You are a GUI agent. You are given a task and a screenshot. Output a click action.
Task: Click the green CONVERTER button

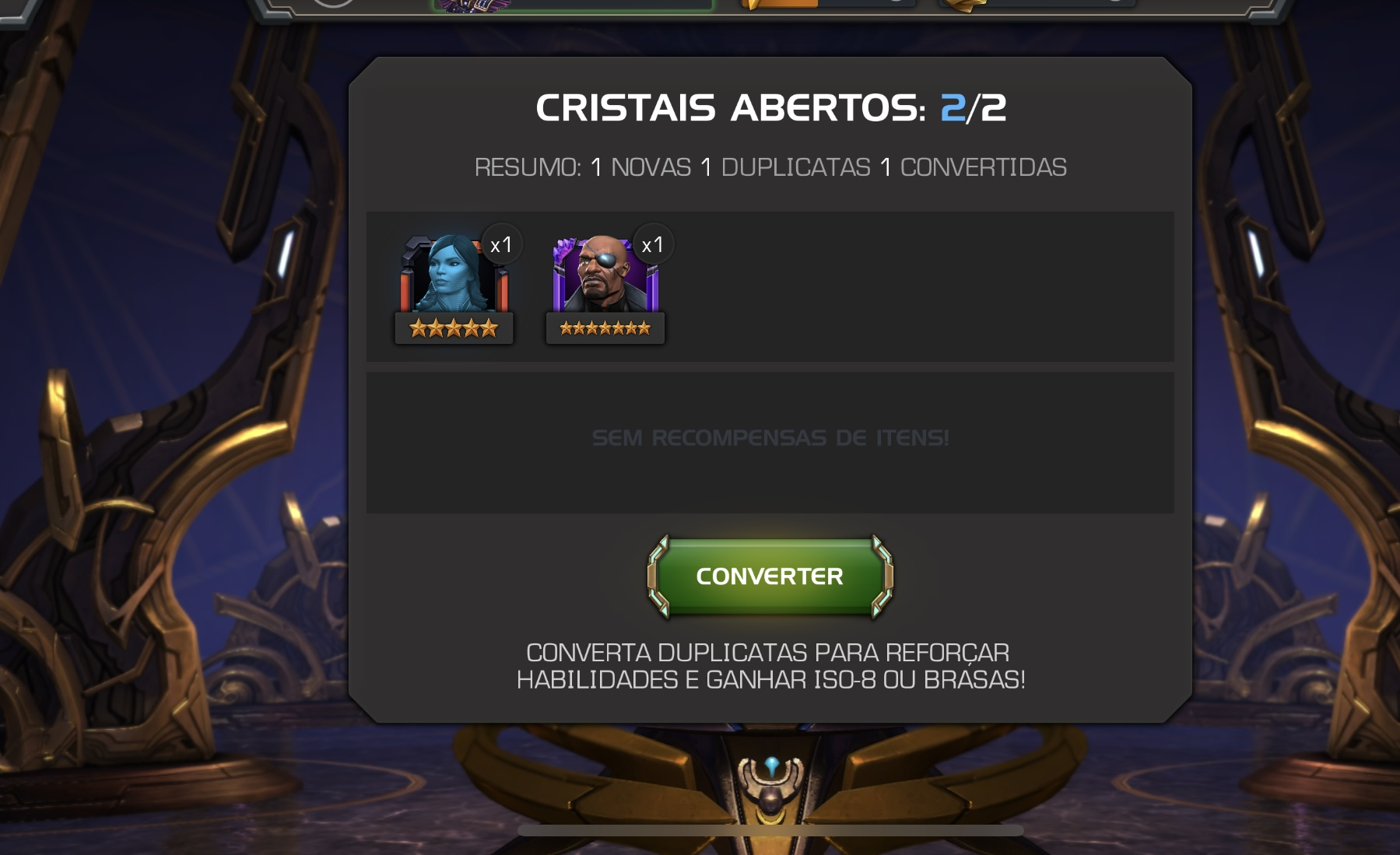[x=770, y=576]
